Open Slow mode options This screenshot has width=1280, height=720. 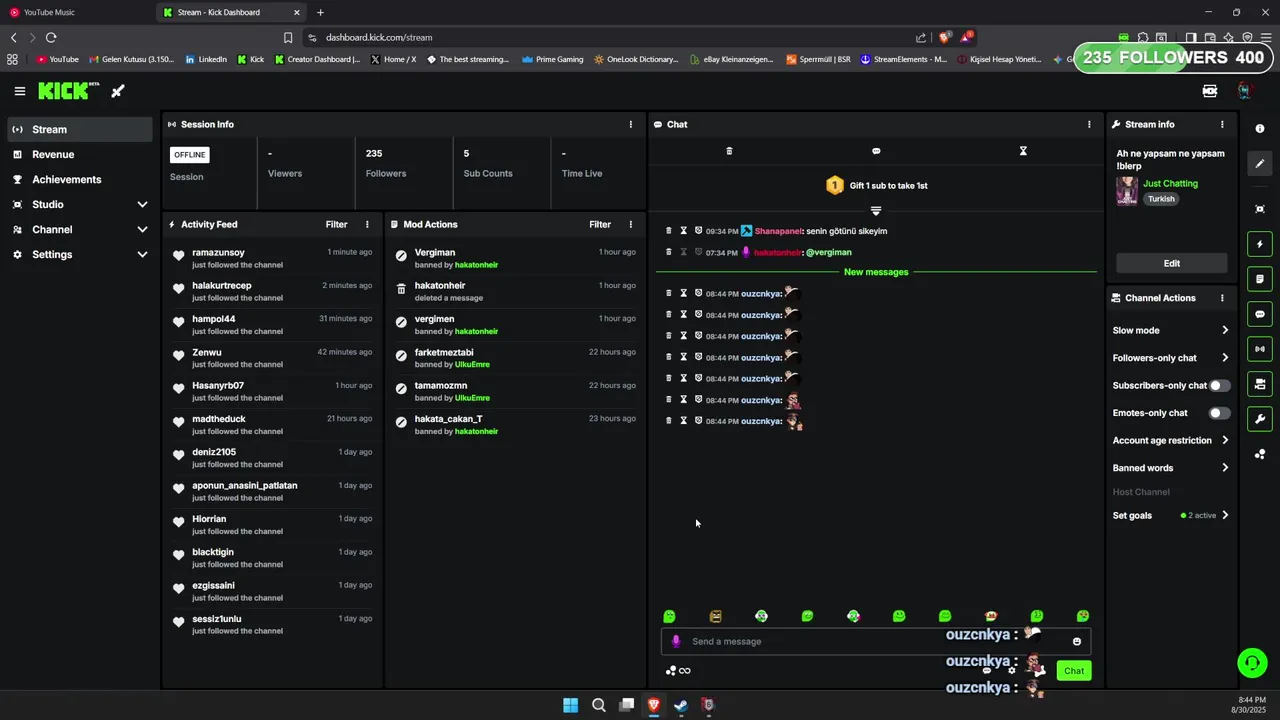[x=1171, y=331]
